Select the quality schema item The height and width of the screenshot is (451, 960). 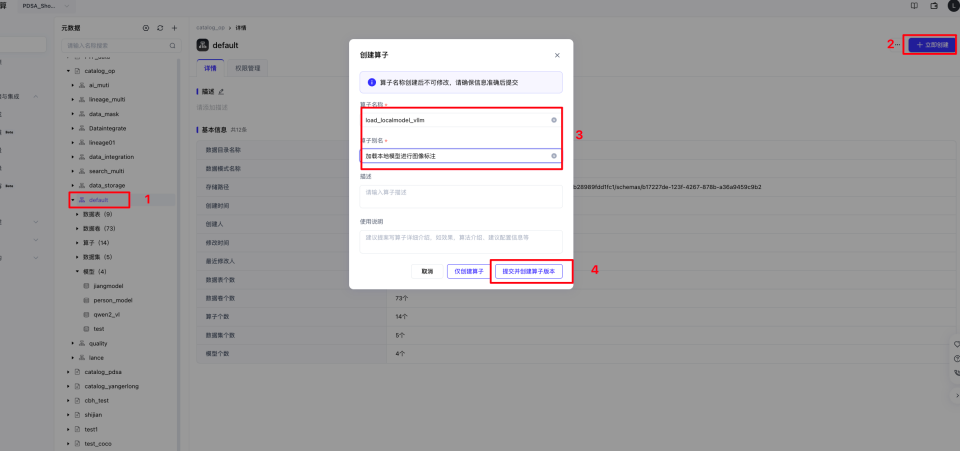pos(98,343)
